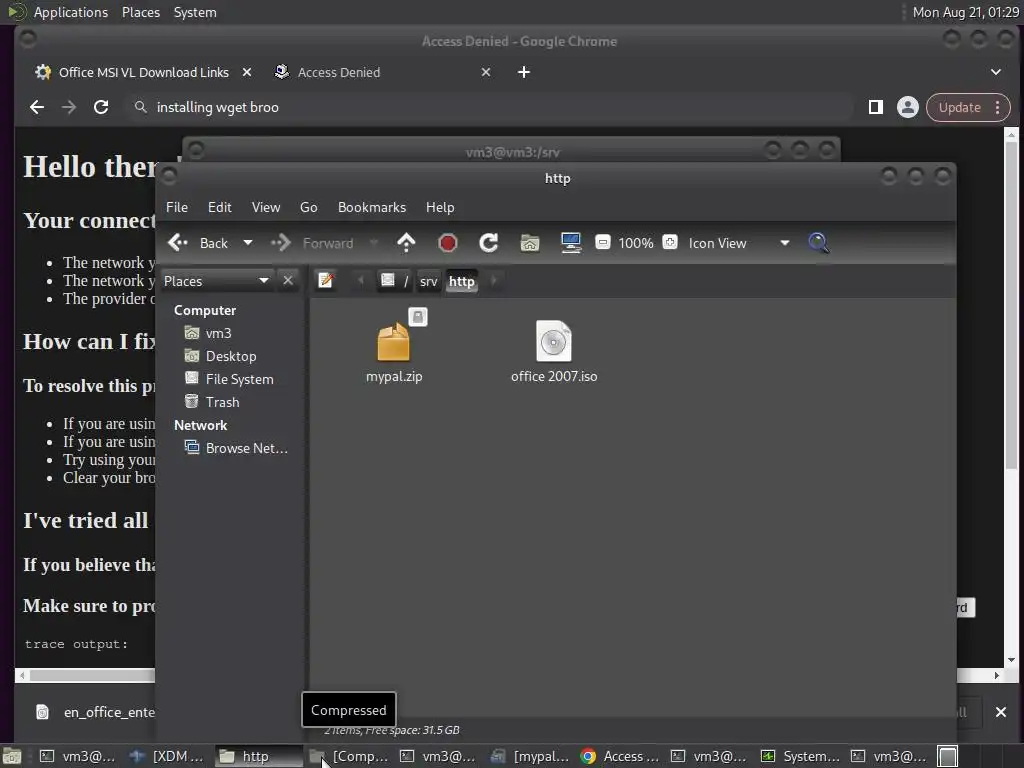Screen dimensions: 1024x768
Task: Click Chrome back arrow
Action: (37, 107)
